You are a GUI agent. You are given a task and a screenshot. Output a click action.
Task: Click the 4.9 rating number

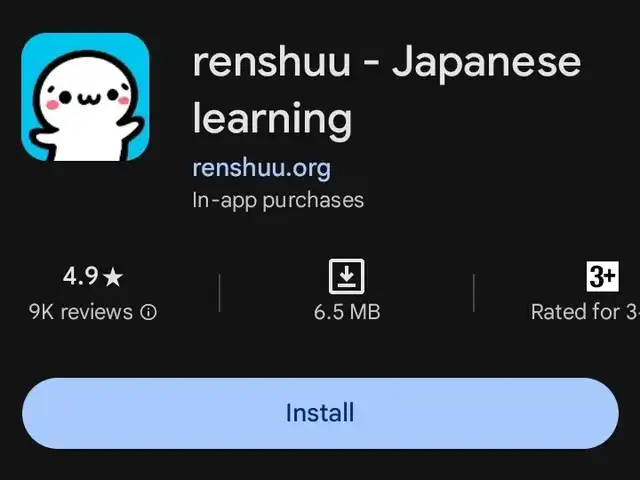click(80, 276)
